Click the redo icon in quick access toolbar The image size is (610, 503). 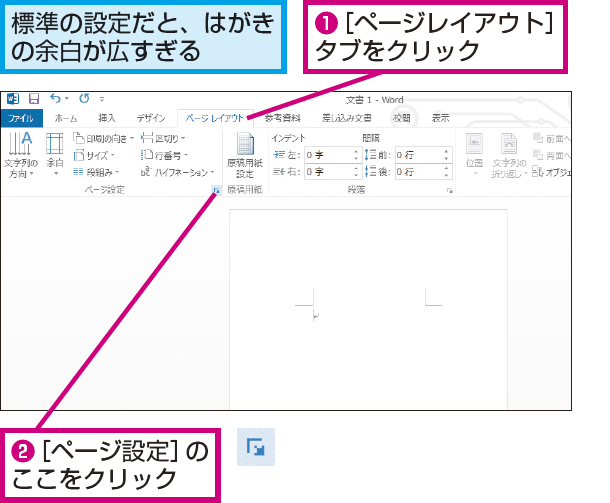tap(84, 98)
